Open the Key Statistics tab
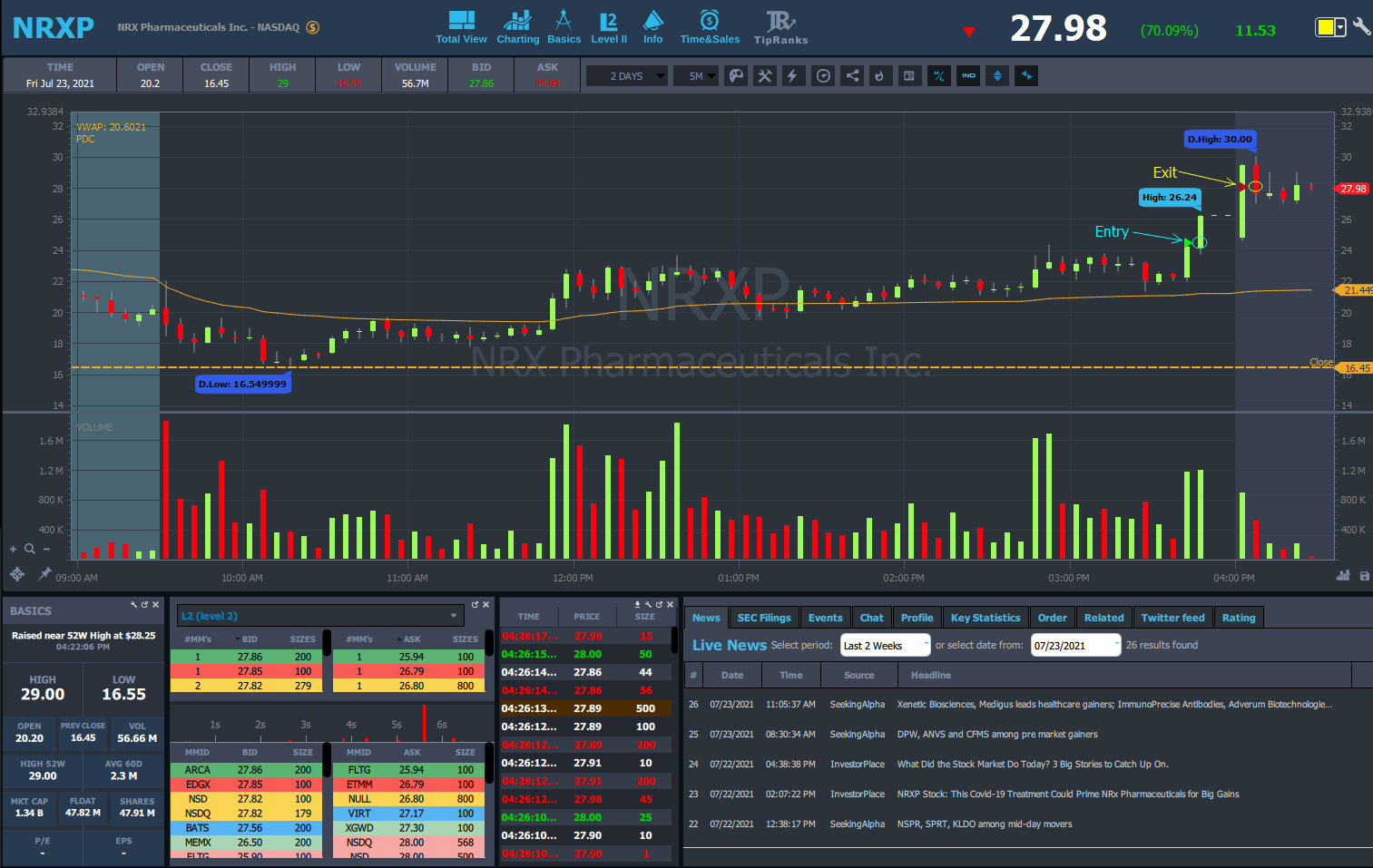Image resolution: width=1373 pixels, height=868 pixels. pos(985,618)
